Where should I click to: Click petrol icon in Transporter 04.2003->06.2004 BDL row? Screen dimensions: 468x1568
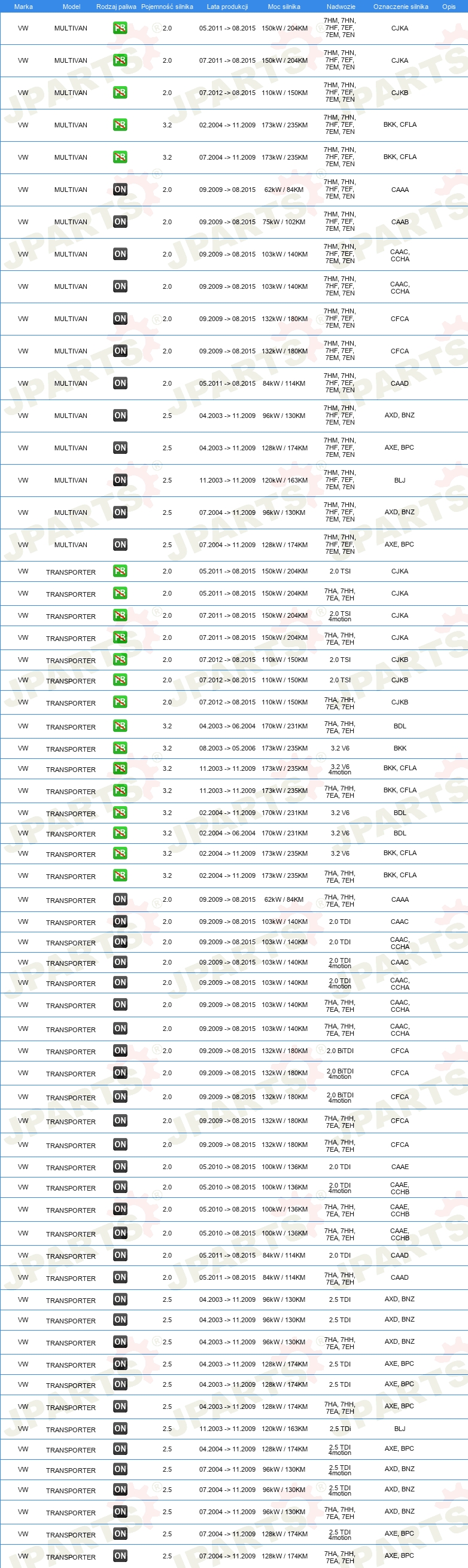(120, 725)
